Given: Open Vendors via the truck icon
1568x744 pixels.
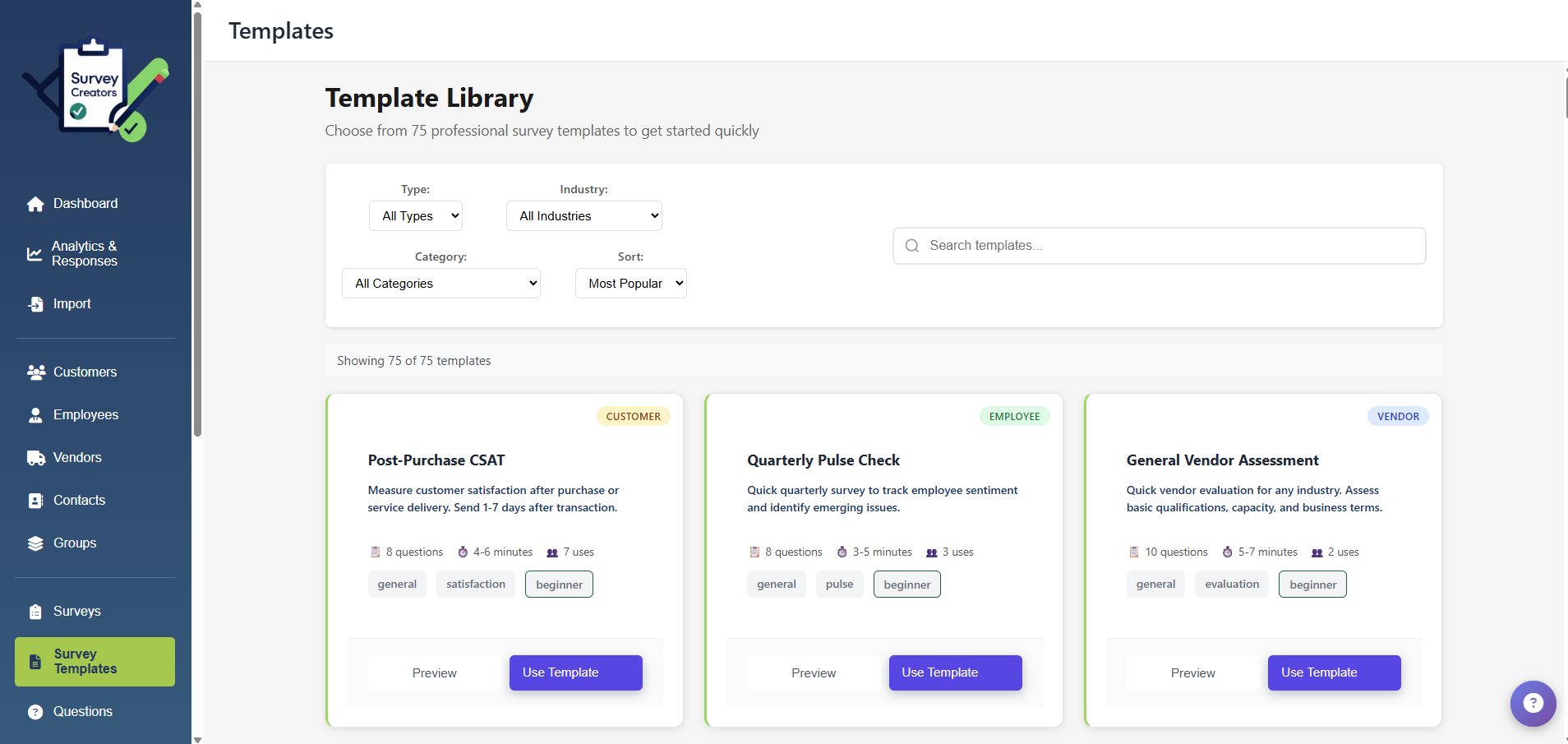Looking at the screenshot, I should coord(36,457).
